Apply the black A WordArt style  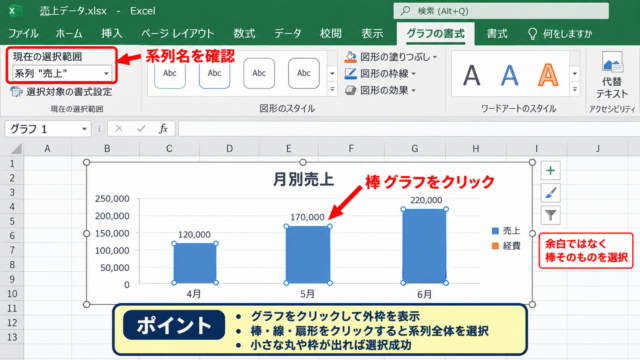(471, 76)
